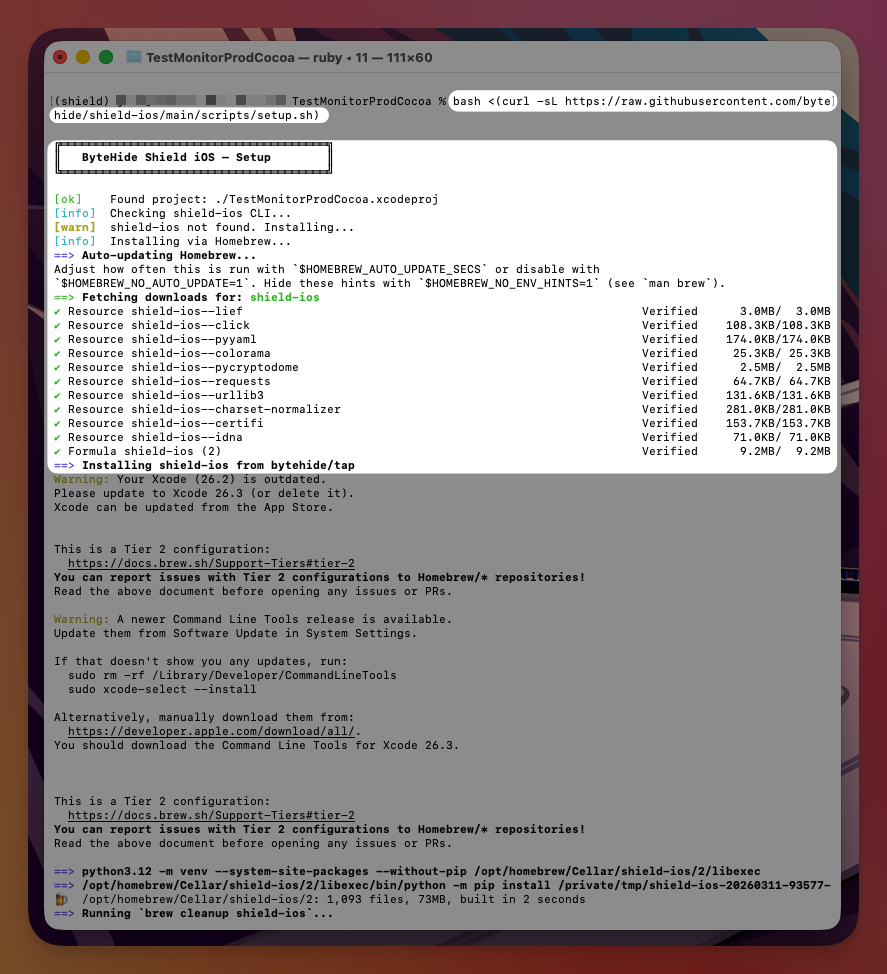Click the checkmark beside shield-ios--requests
The image size is (887, 974).
pos(58,381)
